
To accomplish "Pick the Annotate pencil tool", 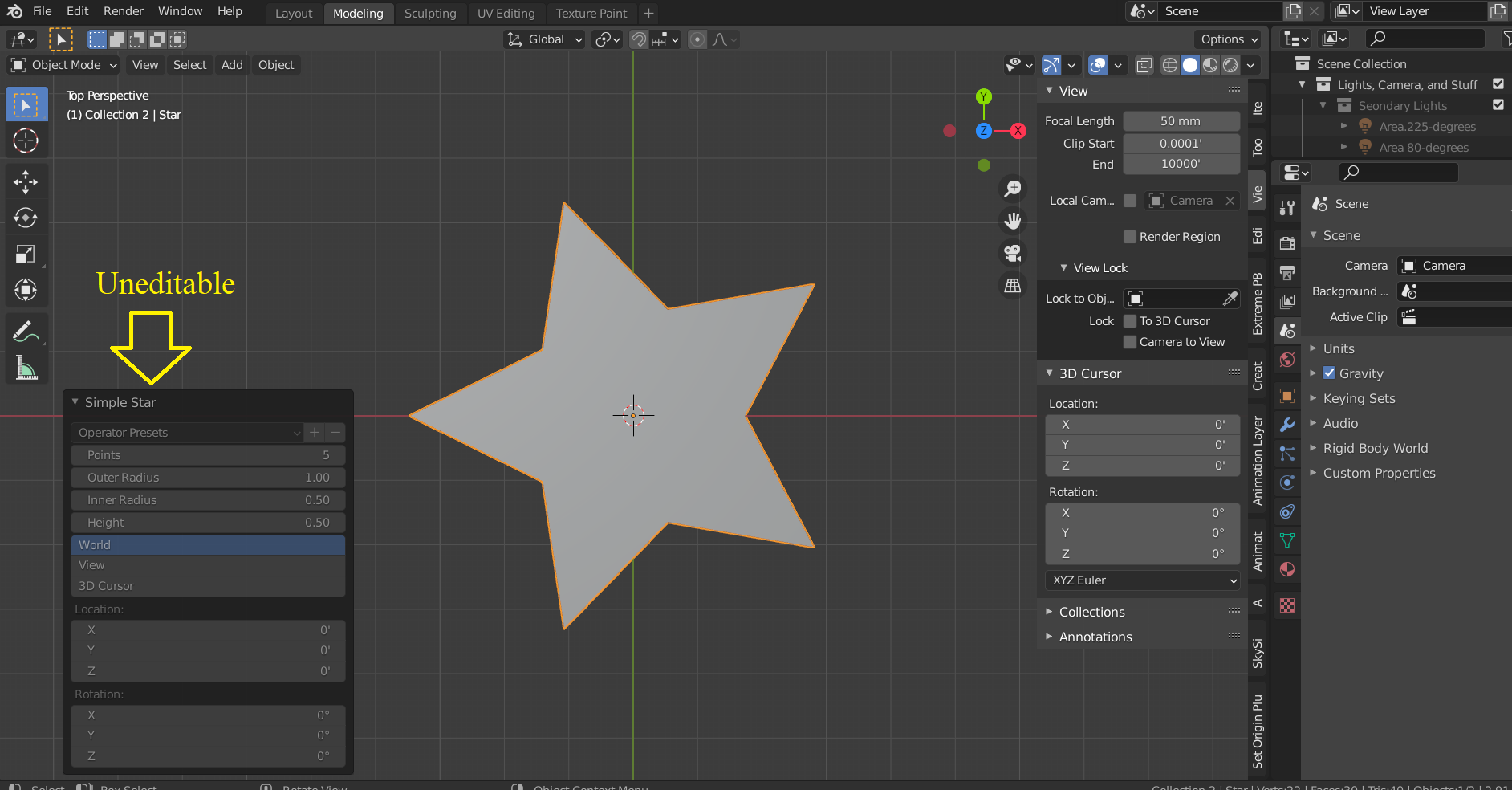I will (x=26, y=331).
